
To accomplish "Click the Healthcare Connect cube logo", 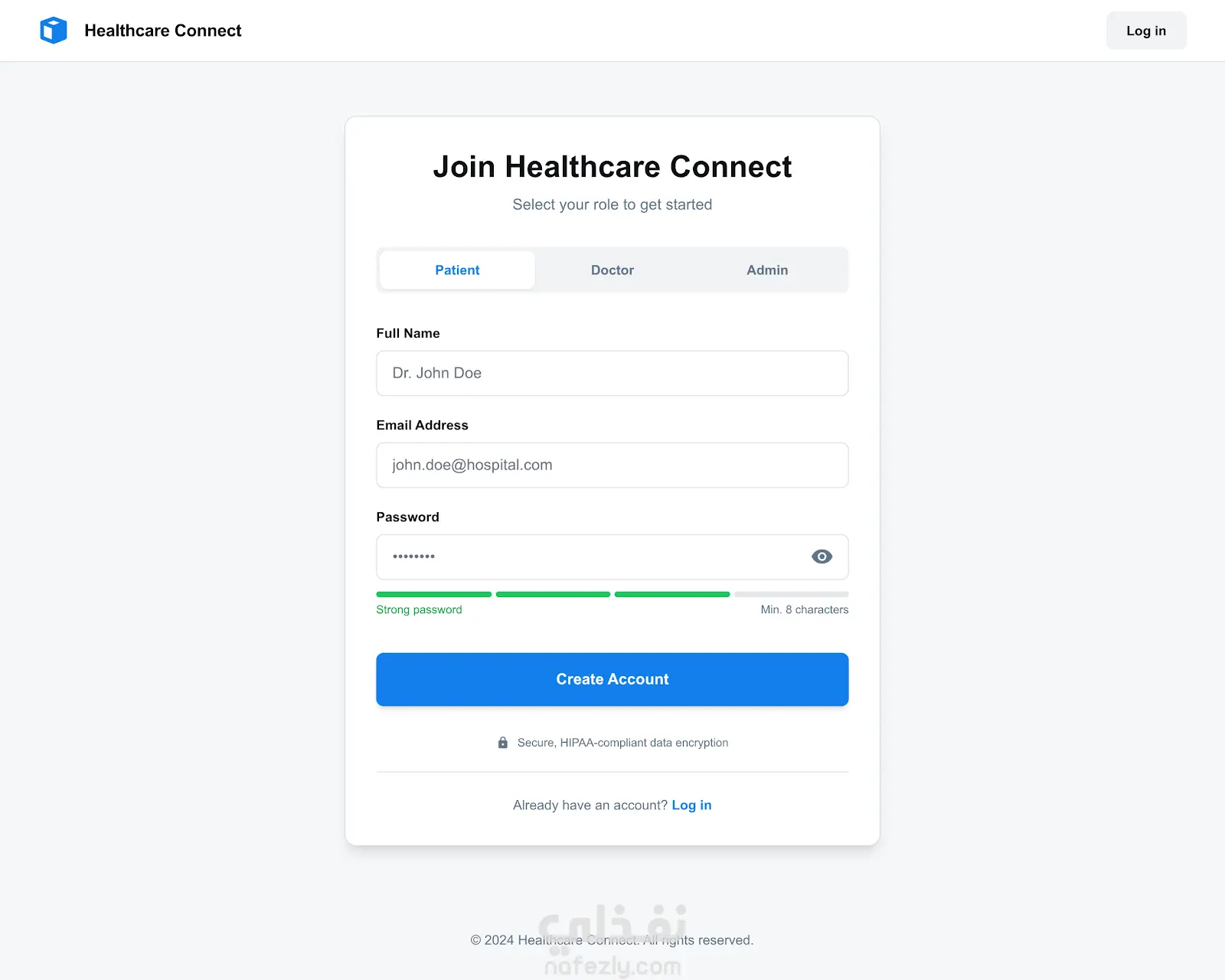I will pyautogui.click(x=54, y=31).
